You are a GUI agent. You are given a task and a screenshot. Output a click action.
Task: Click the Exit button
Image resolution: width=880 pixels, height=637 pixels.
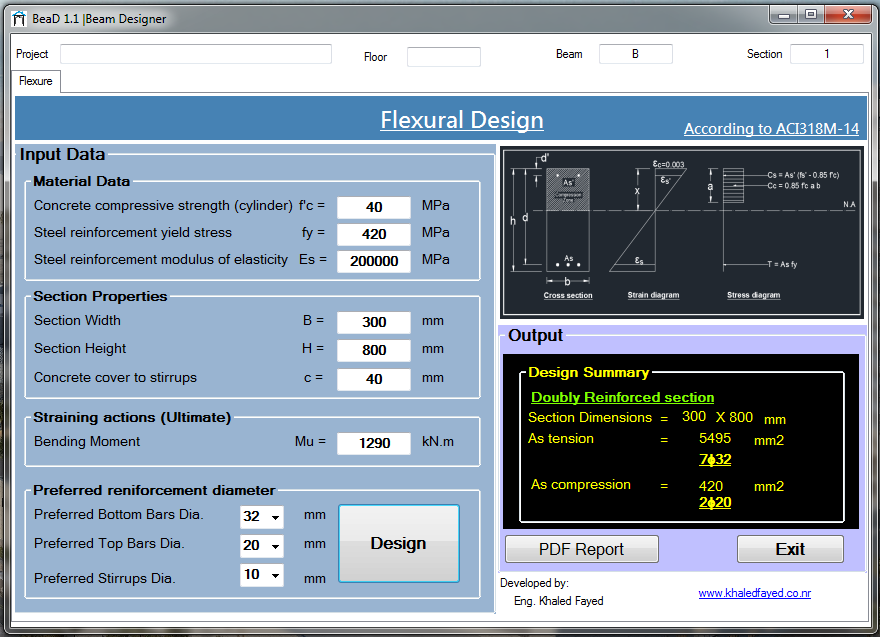[x=790, y=549]
